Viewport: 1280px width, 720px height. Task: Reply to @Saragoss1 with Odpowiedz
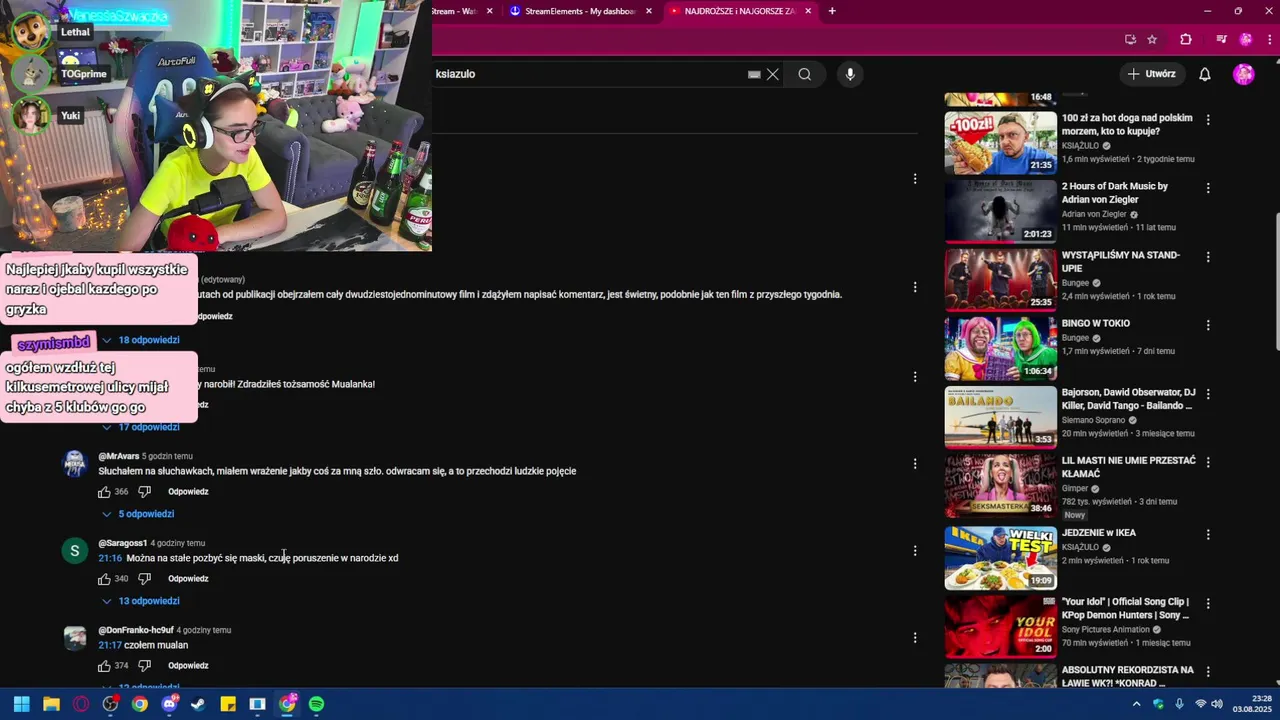(188, 579)
